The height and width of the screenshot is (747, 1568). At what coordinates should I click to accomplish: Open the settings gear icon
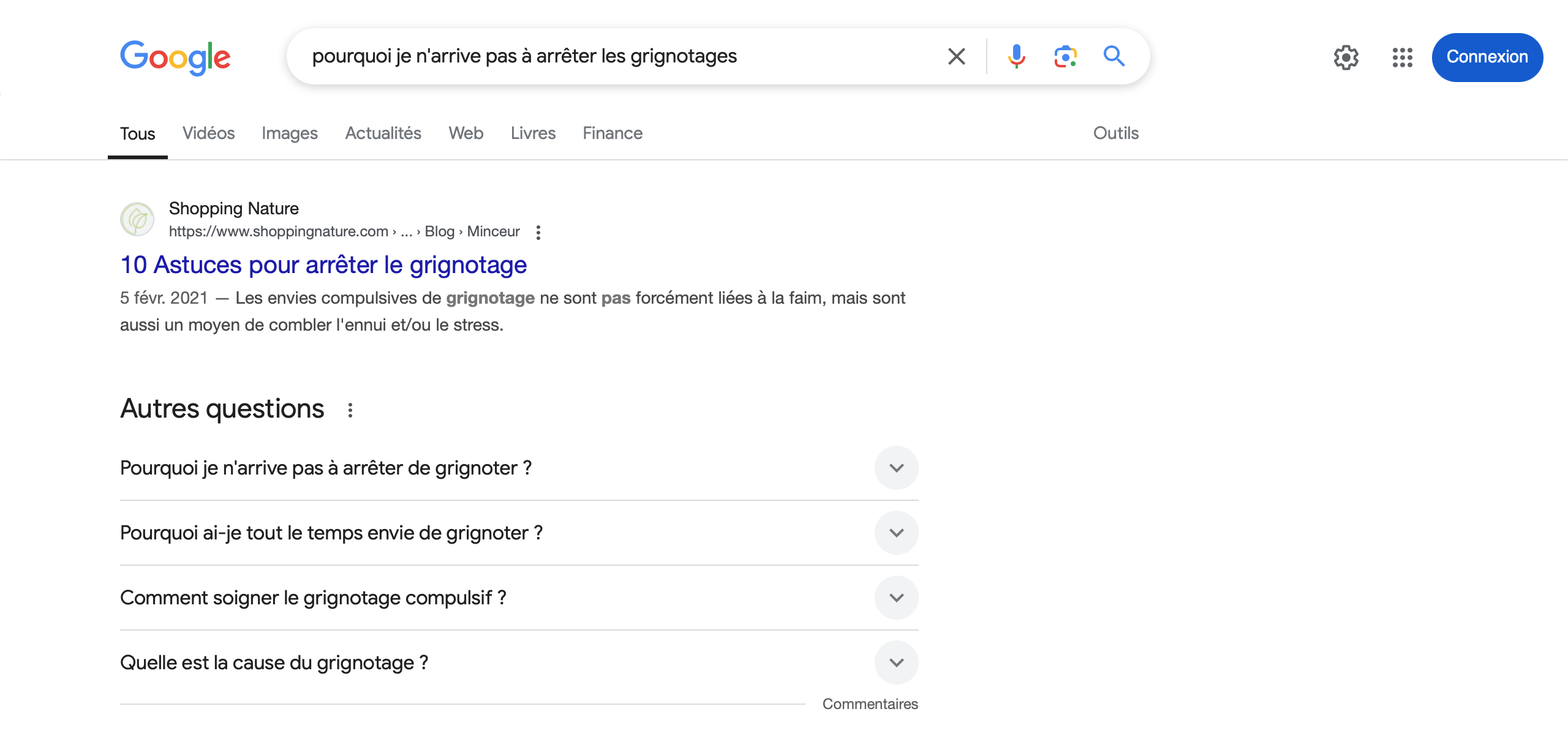(x=1346, y=58)
